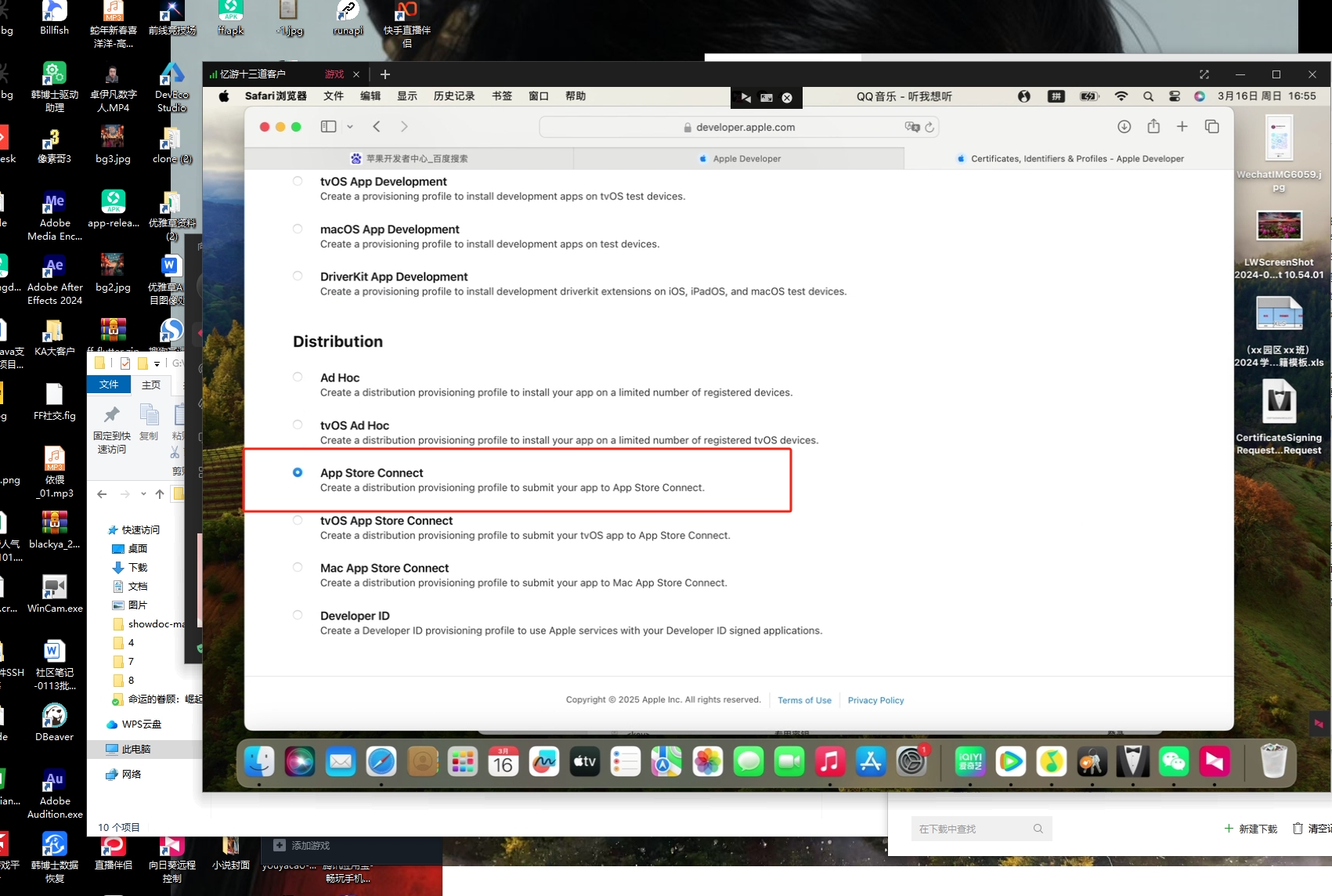Open recent locations dropdown in File Explorer
Viewport: 1332px width, 896px height.
coord(143,493)
